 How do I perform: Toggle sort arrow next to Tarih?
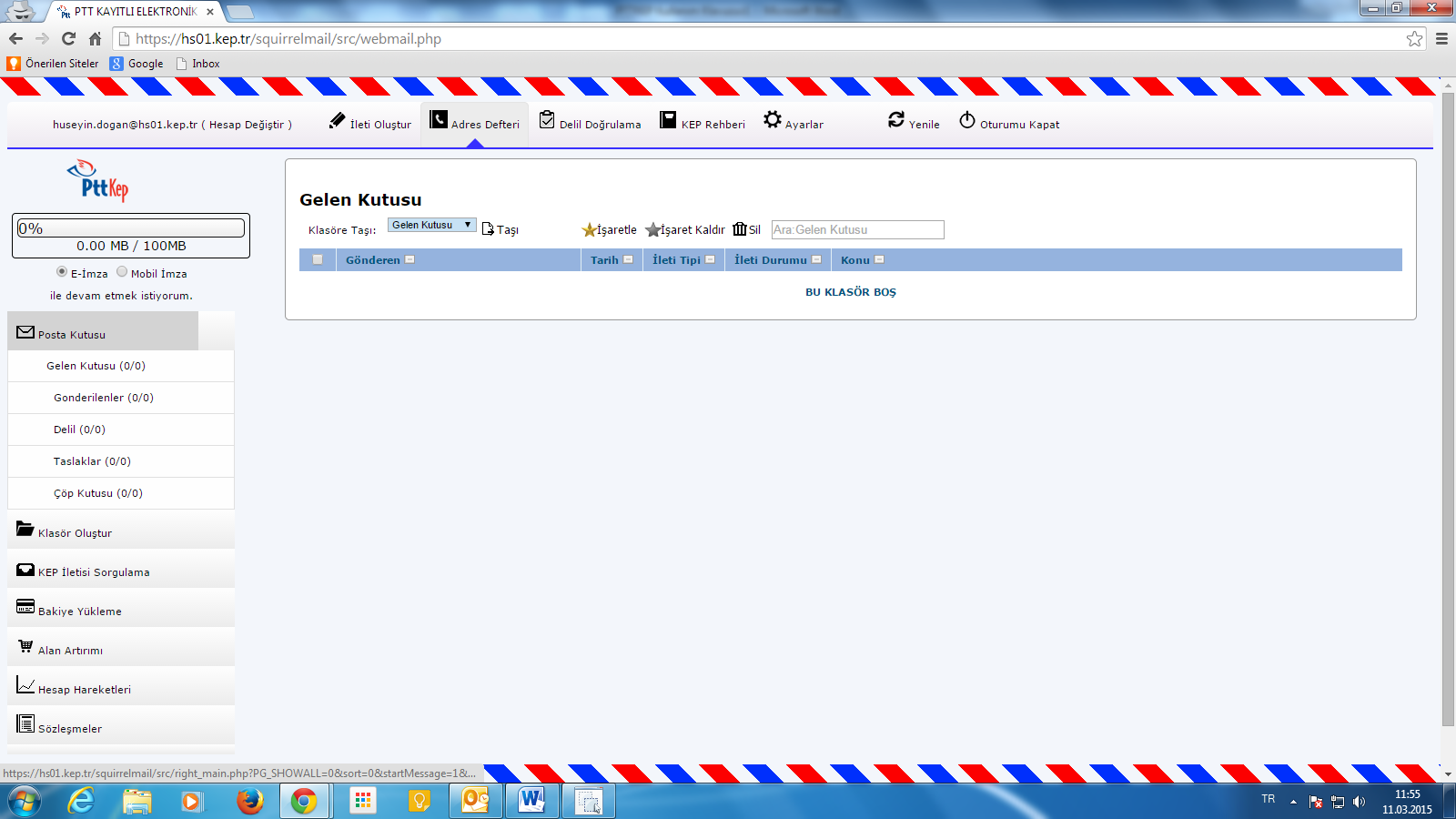coord(628,259)
